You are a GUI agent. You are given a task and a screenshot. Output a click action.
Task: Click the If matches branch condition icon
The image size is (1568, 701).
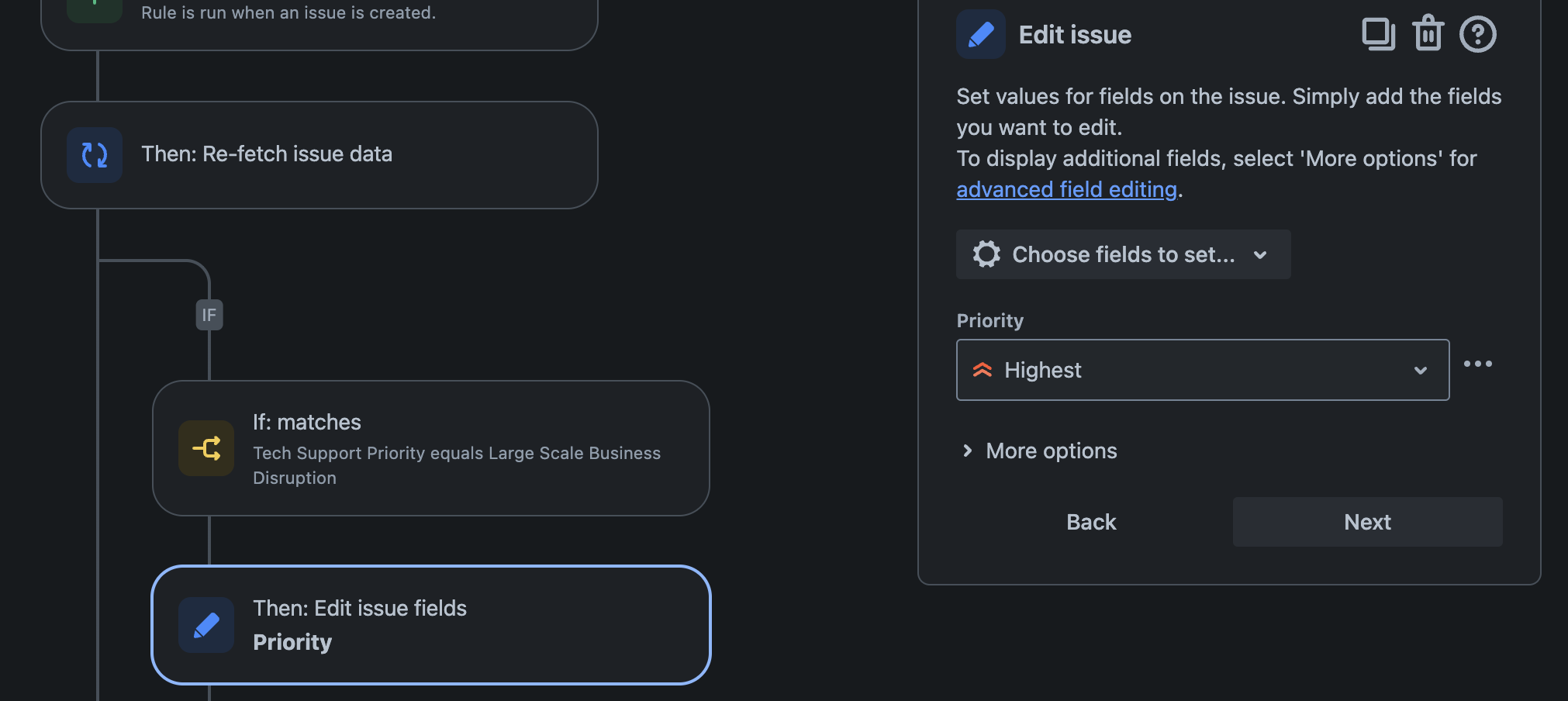(x=206, y=448)
